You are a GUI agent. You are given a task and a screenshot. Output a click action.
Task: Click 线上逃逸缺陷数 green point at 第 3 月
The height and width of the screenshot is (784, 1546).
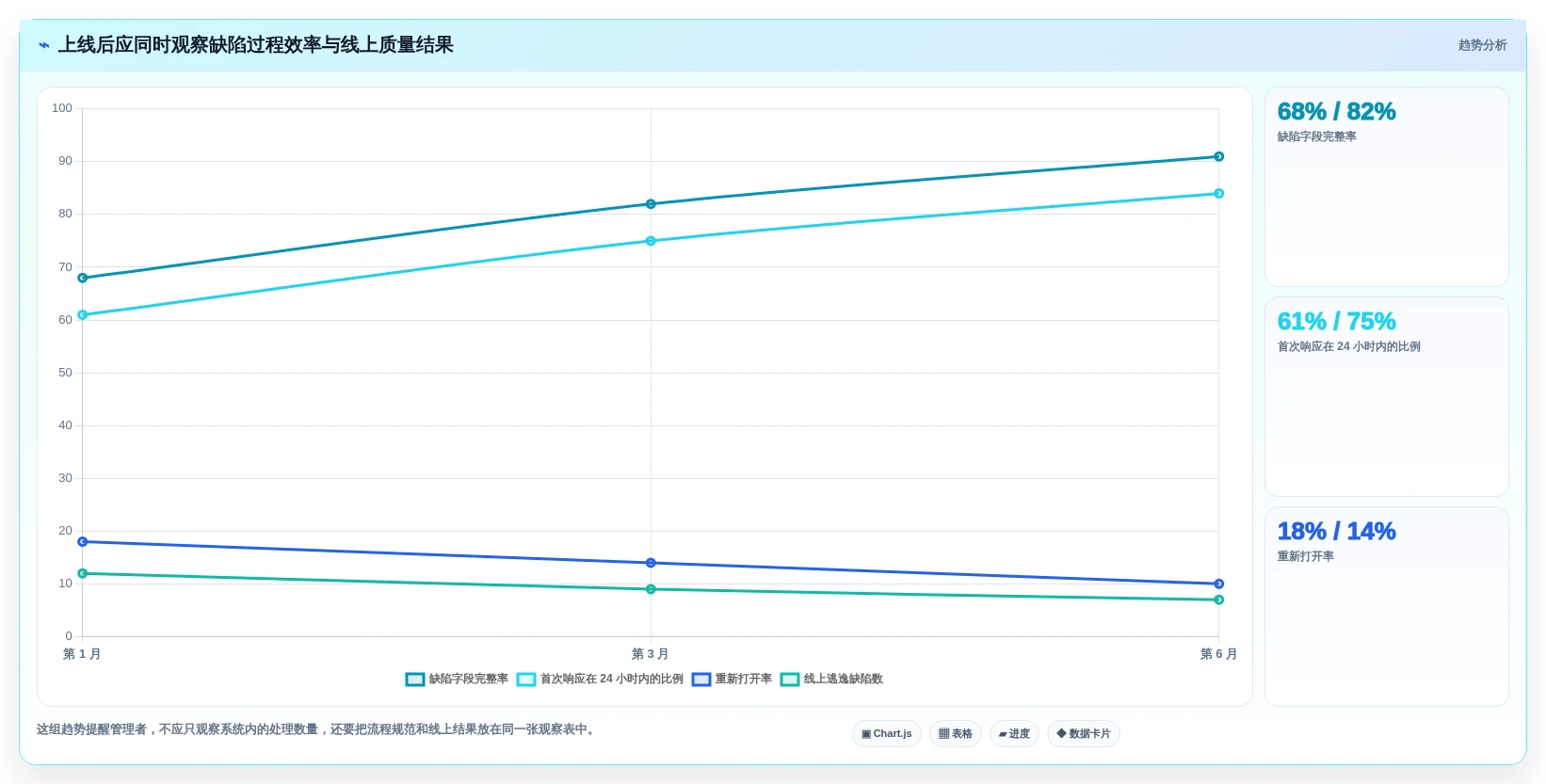[651, 589]
